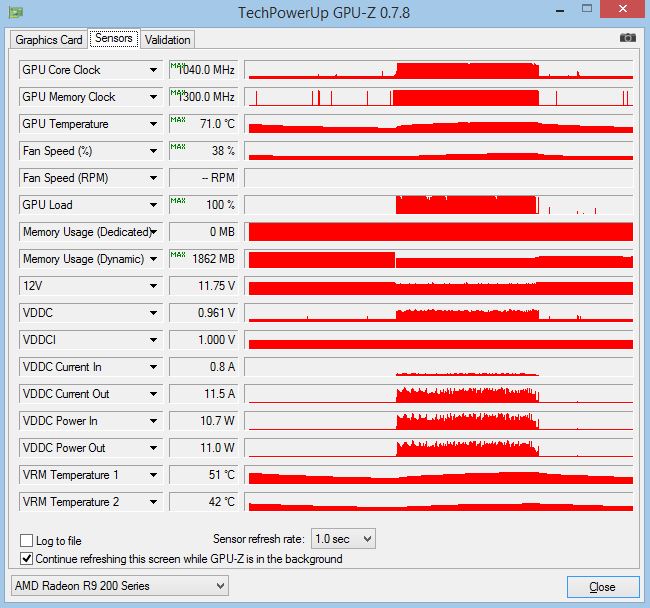The width and height of the screenshot is (650, 608).
Task: Open Memory Usage (Dedicated) dropdown arrow
Action: [153, 232]
